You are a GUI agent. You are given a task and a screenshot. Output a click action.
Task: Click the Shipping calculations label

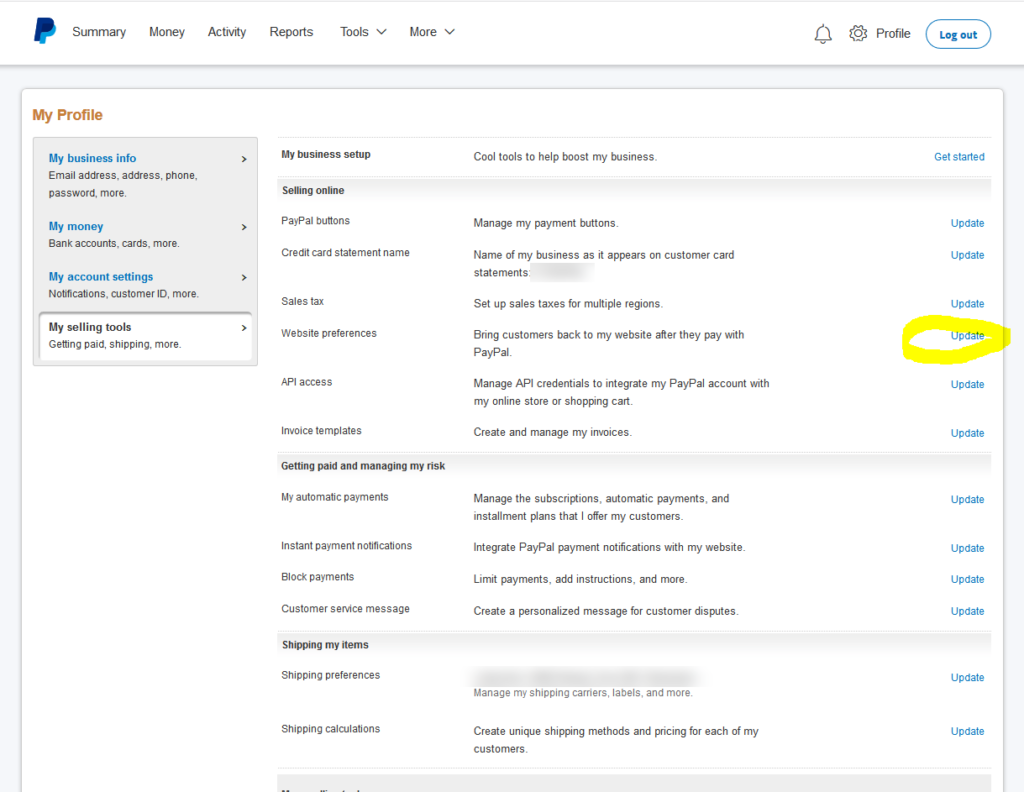(x=330, y=729)
